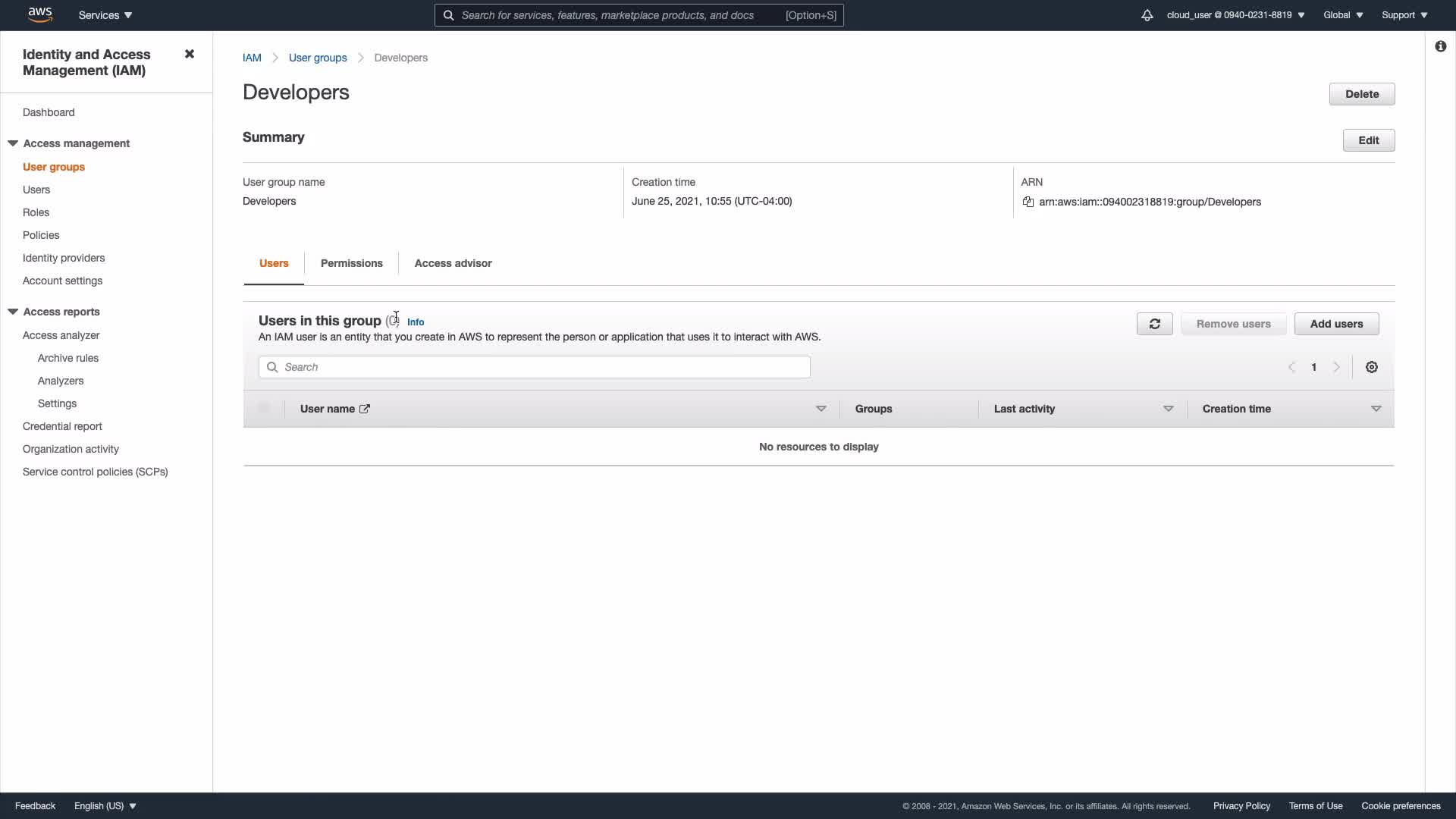
Task: Open the Services dropdown menu
Action: [105, 15]
